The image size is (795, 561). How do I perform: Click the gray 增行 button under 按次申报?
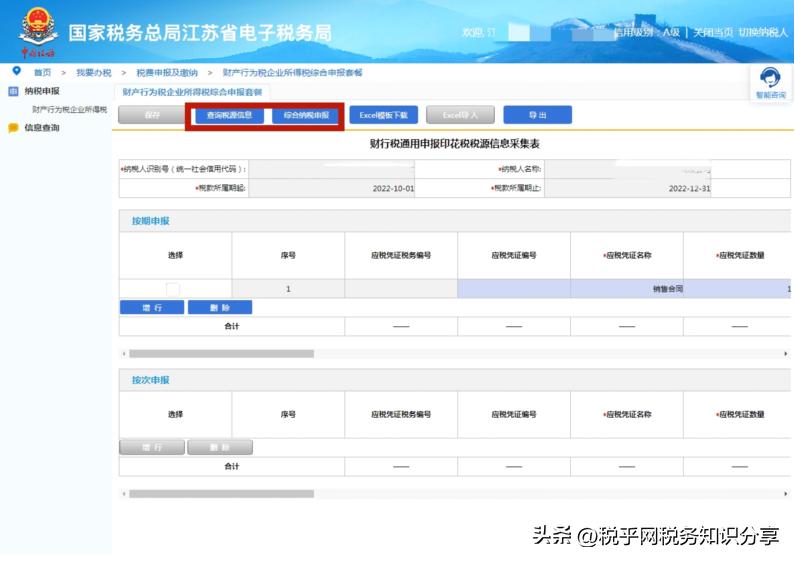(x=152, y=447)
